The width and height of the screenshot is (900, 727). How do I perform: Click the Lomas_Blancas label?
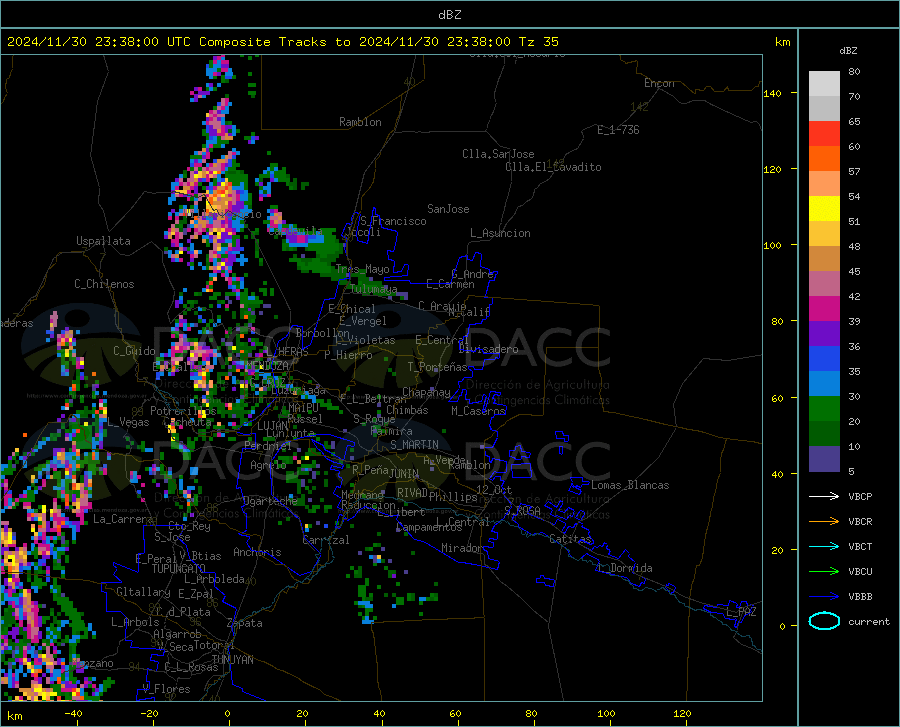point(630,485)
